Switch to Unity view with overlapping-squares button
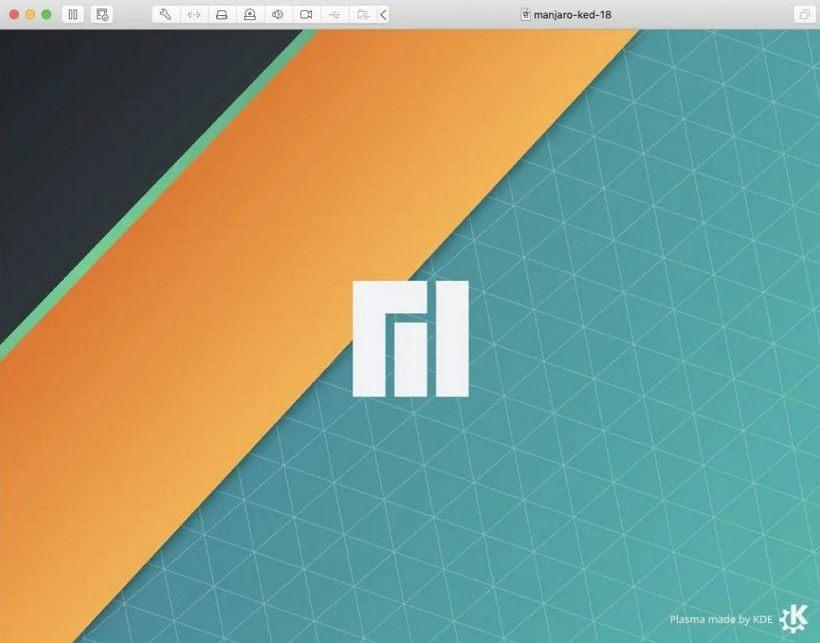This screenshot has width=820, height=643. [804, 14]
